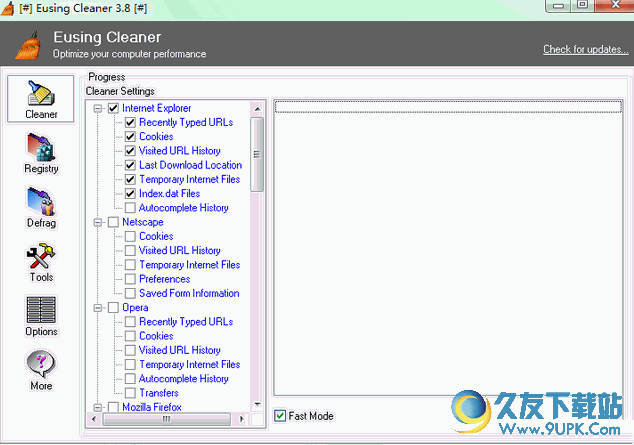Image resolution: width=634 pixels, height=445 pixels.
Task: Enable Opera Cookies checkbox
Action: pyautogui.click(x=130, y=336)
